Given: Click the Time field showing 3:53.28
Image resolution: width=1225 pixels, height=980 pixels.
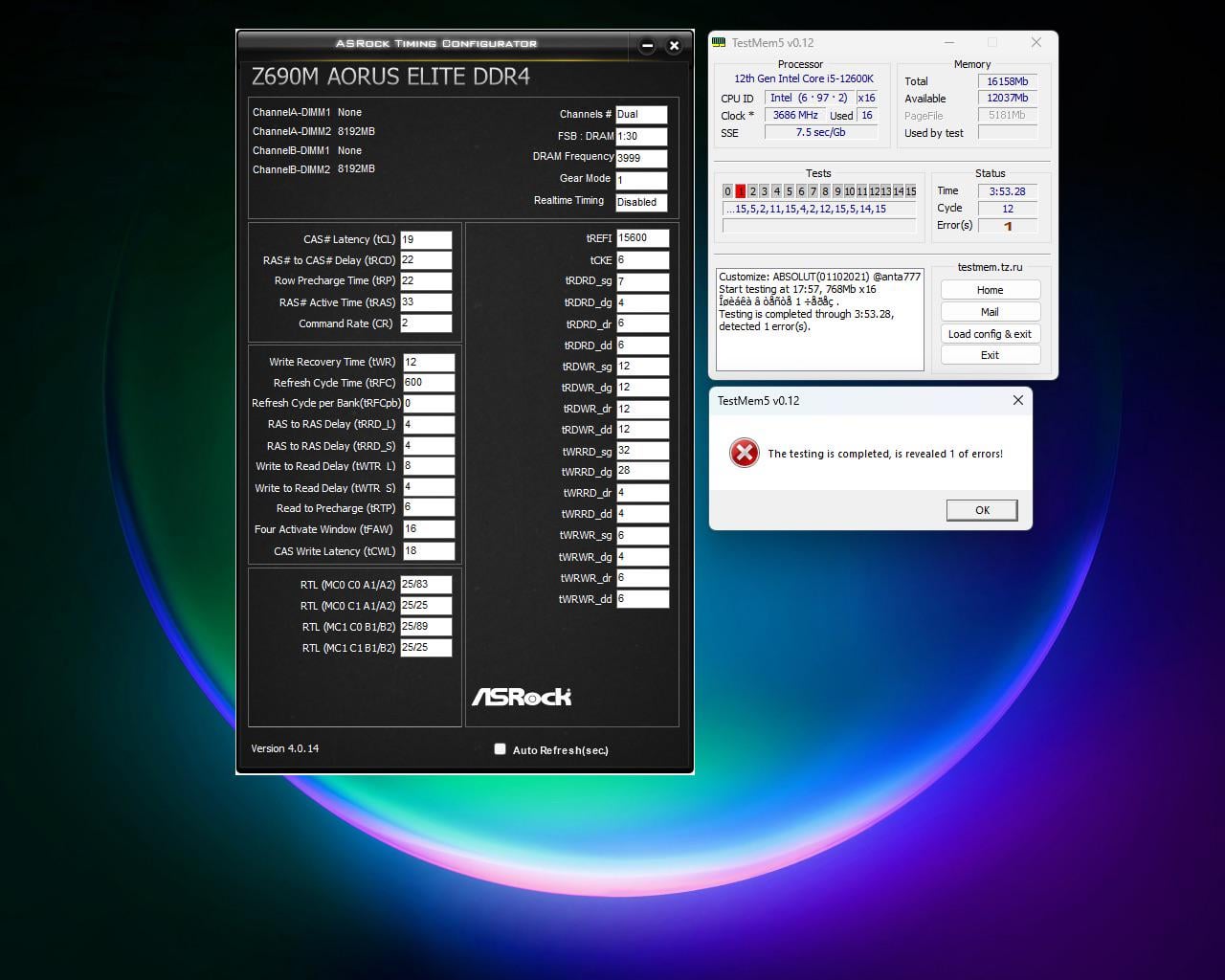Looking at the screenshot, I should (1008, 191).
